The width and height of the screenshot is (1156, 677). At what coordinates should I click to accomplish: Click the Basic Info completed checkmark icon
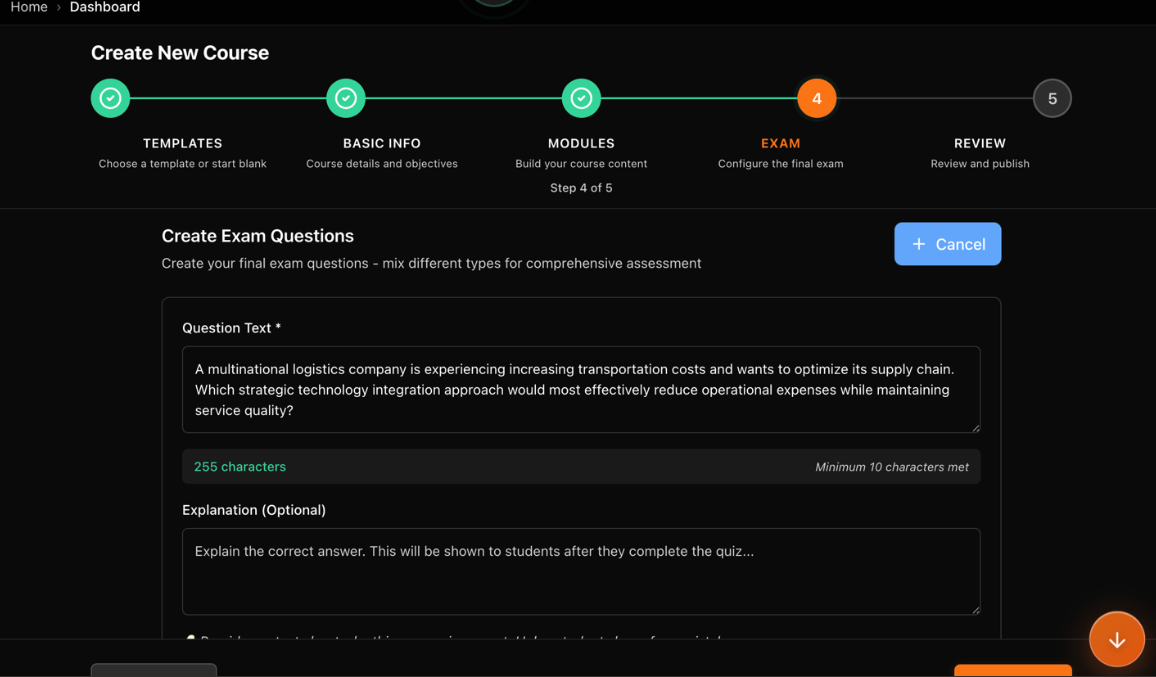tap(346, 98)
